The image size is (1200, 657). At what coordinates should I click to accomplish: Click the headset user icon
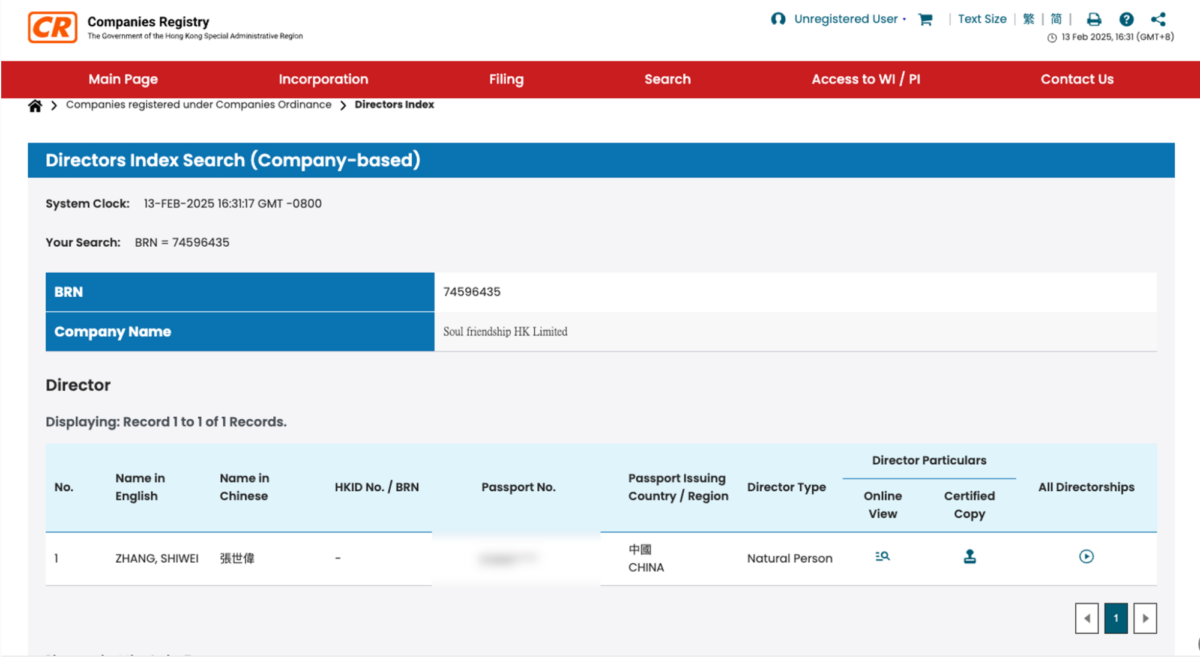[778, 19]
